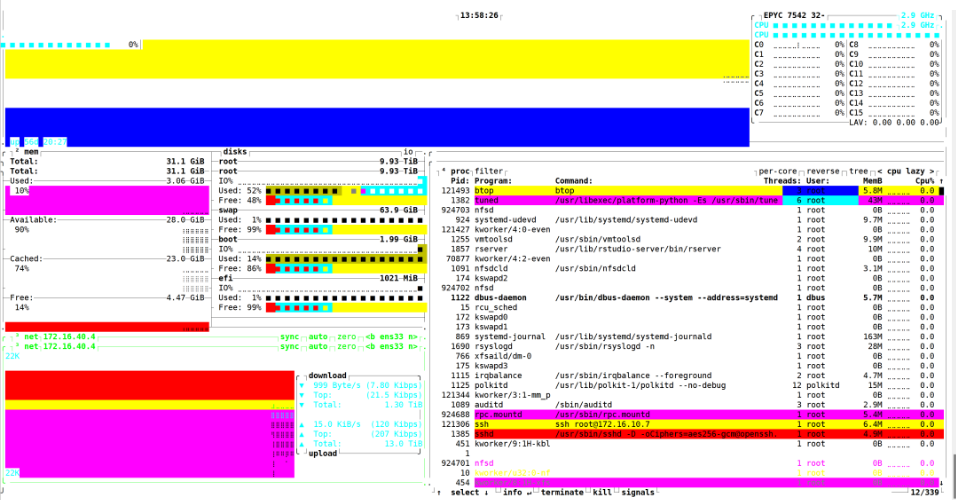Click the down arrow after select
This screenshot has width=956, height=500.
pos(487,492)
